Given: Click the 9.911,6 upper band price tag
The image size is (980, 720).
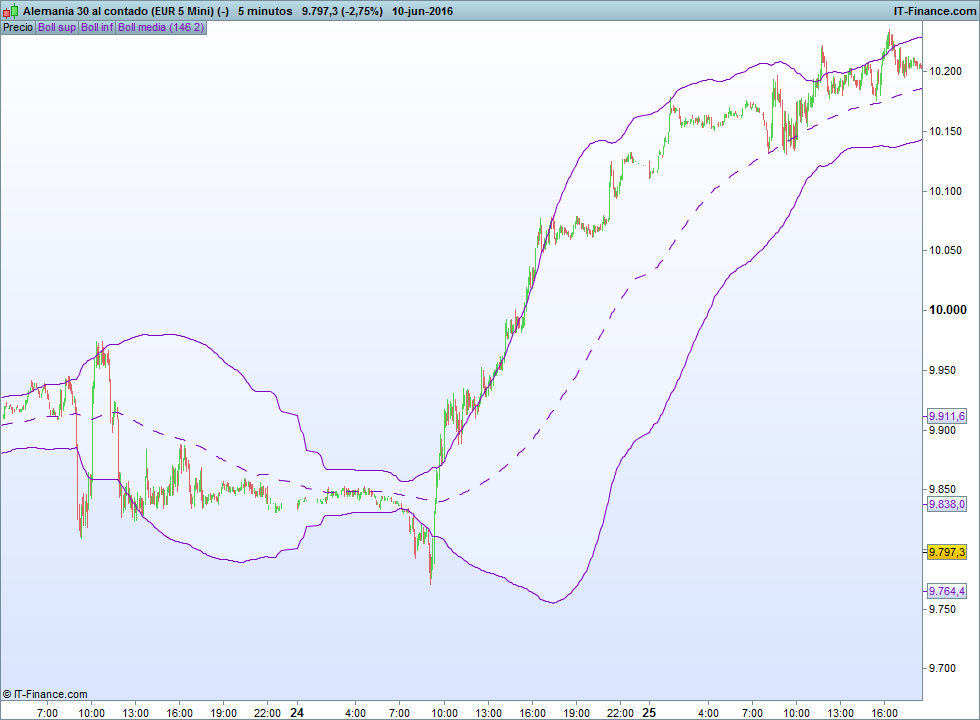Looking at the screenshot, I should tap(947, 416).
